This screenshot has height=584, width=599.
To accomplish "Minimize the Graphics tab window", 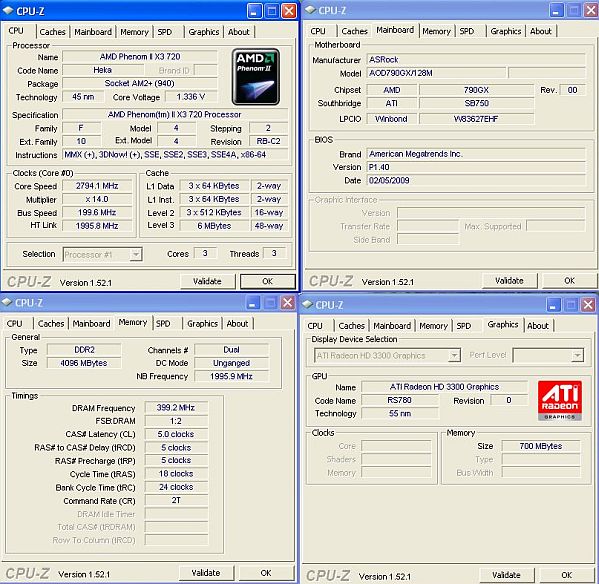I will 554,305.
